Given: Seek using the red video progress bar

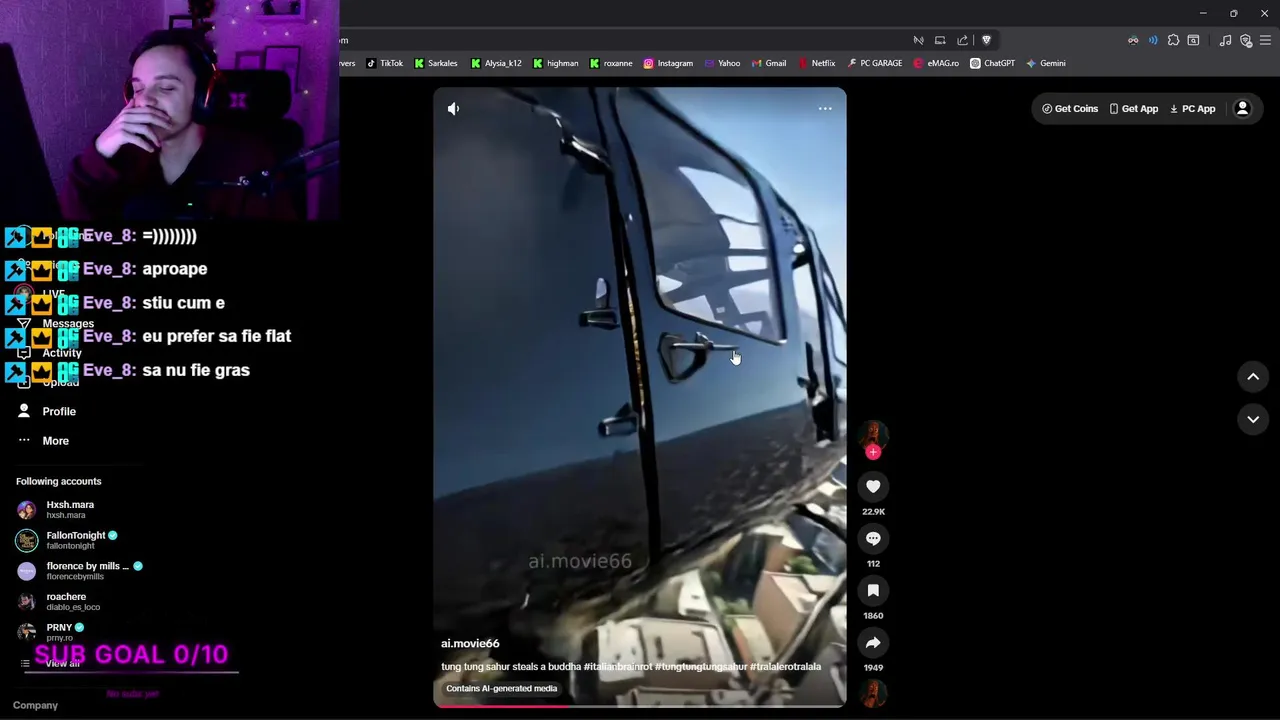Looking at the screenshot, I should [x=640, y=706].
